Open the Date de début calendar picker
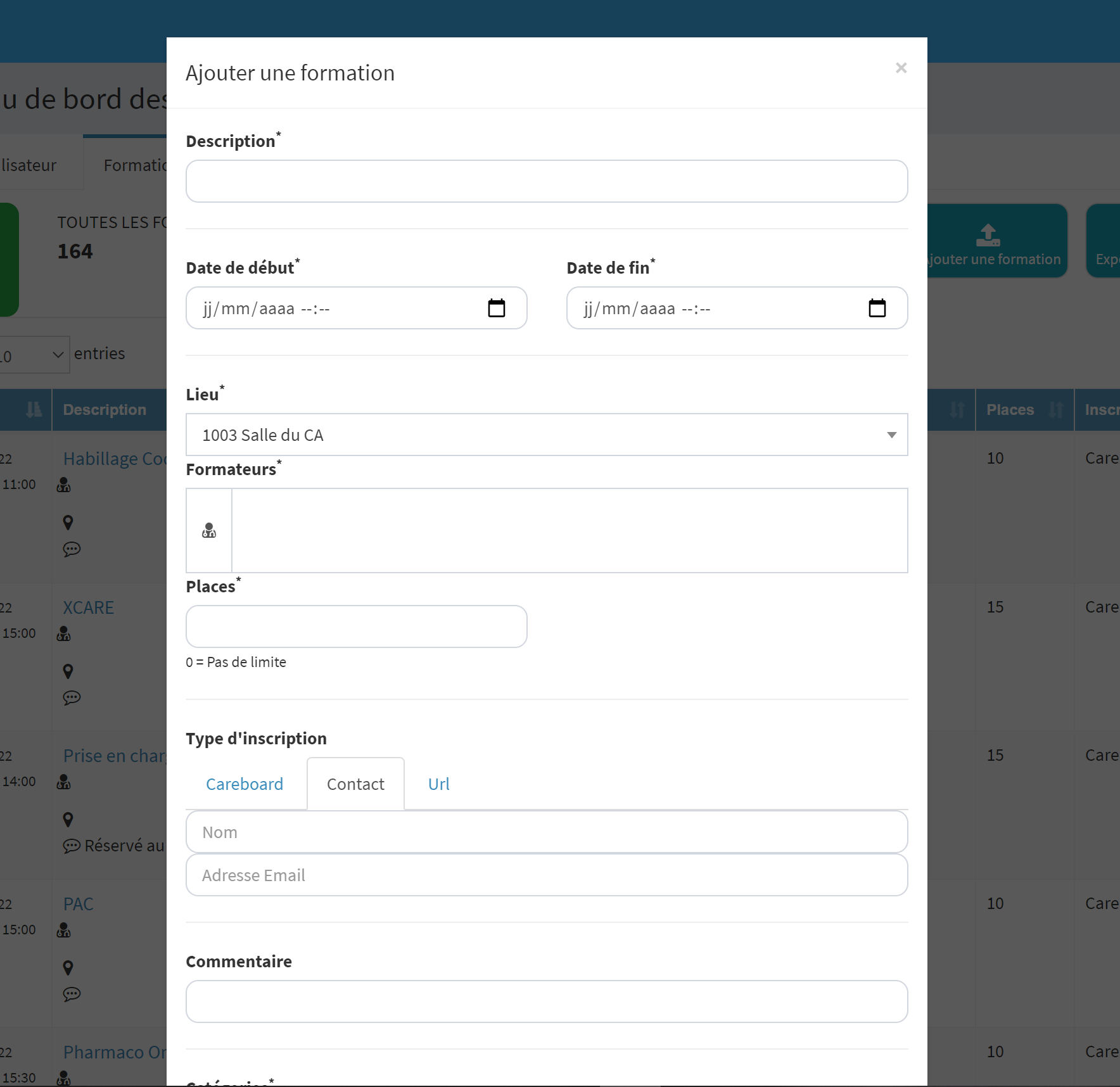The height and width of the screenshot is (1087, 1120). (x=497, y=308)
